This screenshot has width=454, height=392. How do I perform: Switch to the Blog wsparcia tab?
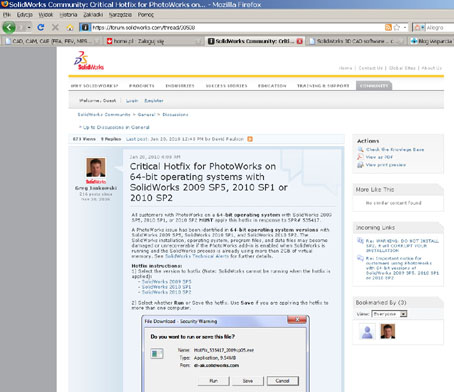coord(431,41)
